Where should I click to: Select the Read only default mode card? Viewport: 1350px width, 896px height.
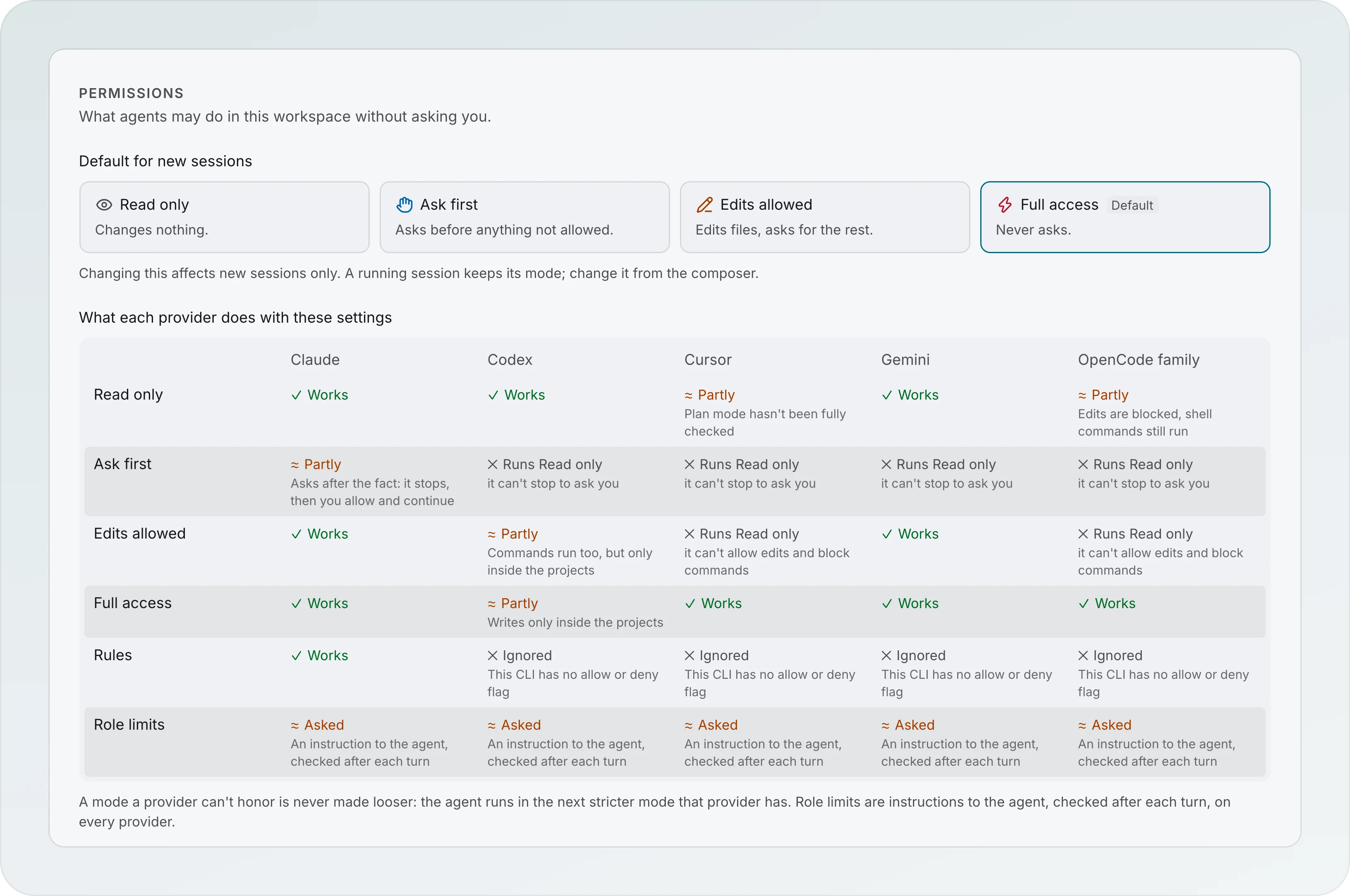coord(225,217)
